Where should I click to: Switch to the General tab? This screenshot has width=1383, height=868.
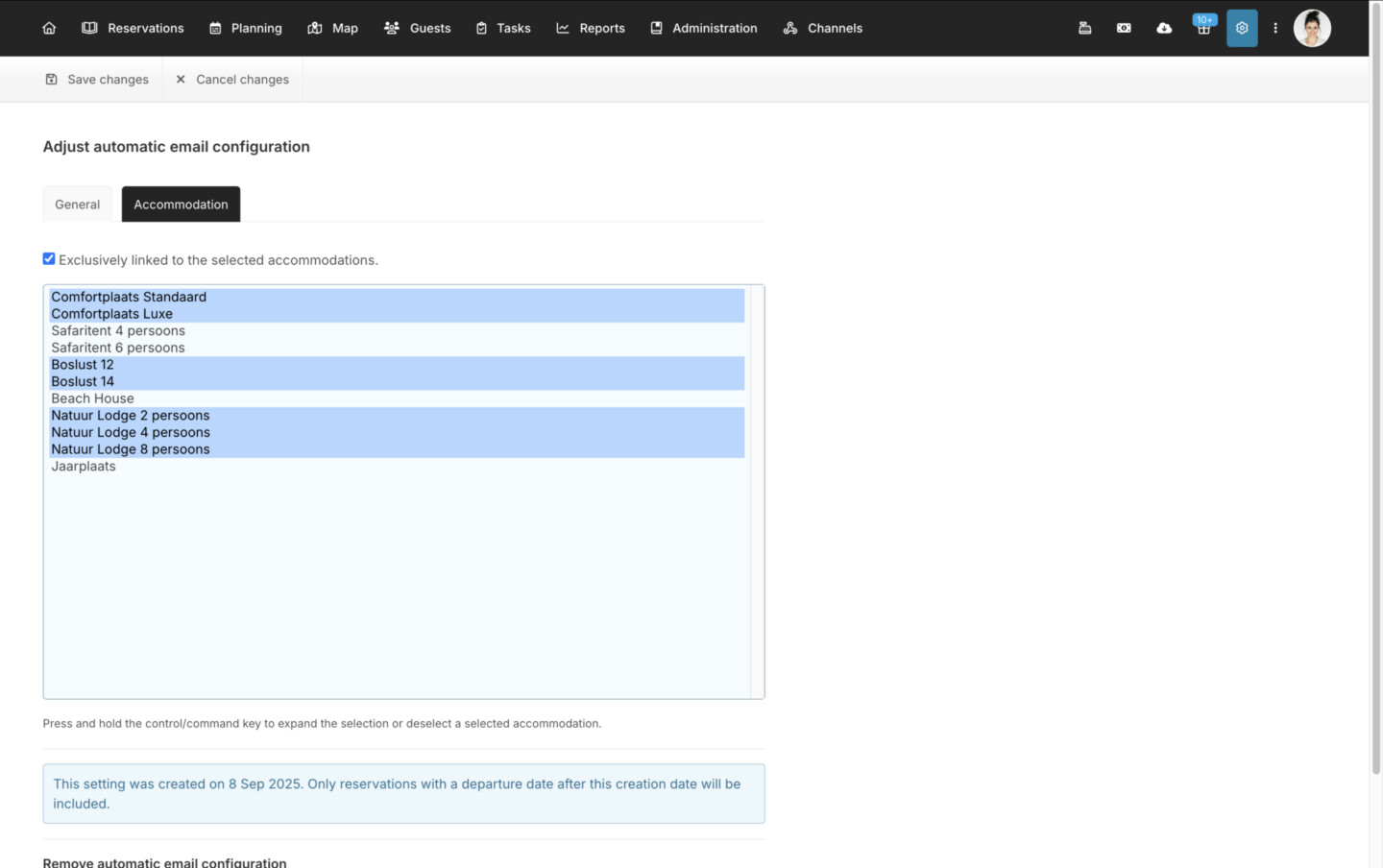[x=77, y=205]
